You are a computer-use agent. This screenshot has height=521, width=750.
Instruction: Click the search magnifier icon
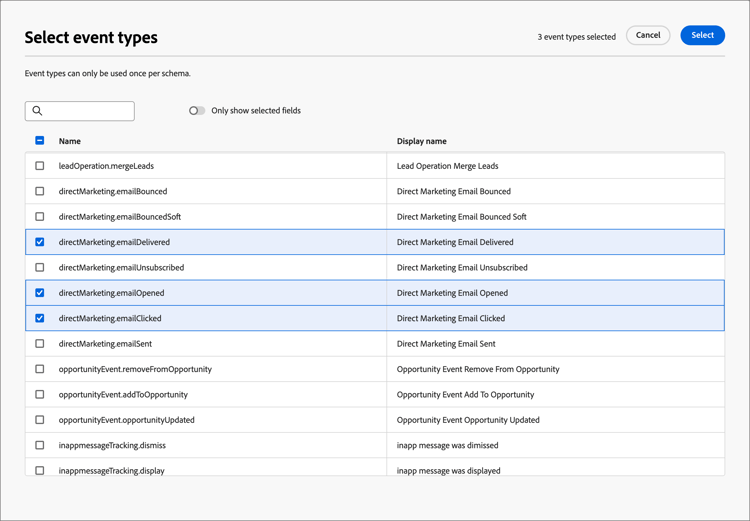click(x=38, y=111)
